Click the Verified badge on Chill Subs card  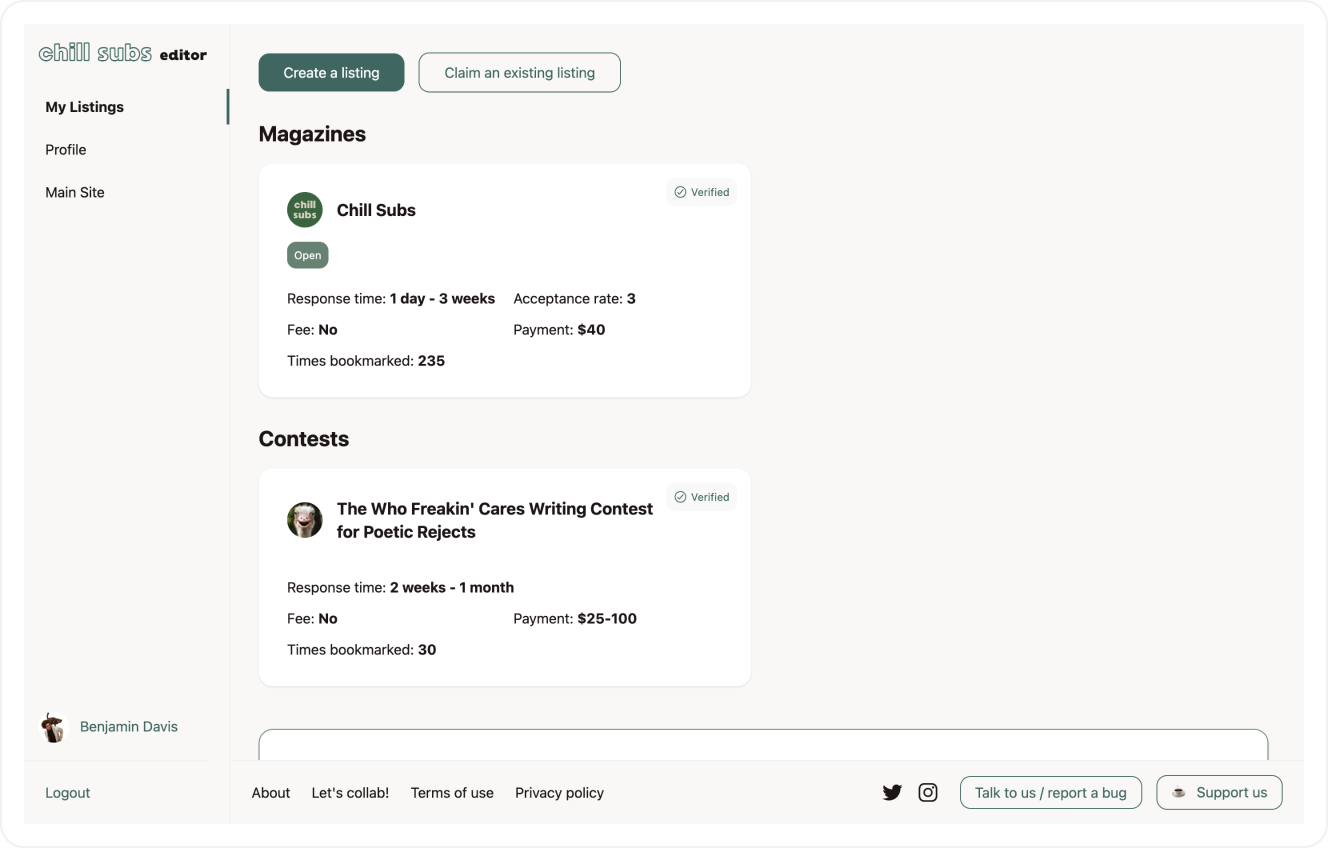click(702, 192)
